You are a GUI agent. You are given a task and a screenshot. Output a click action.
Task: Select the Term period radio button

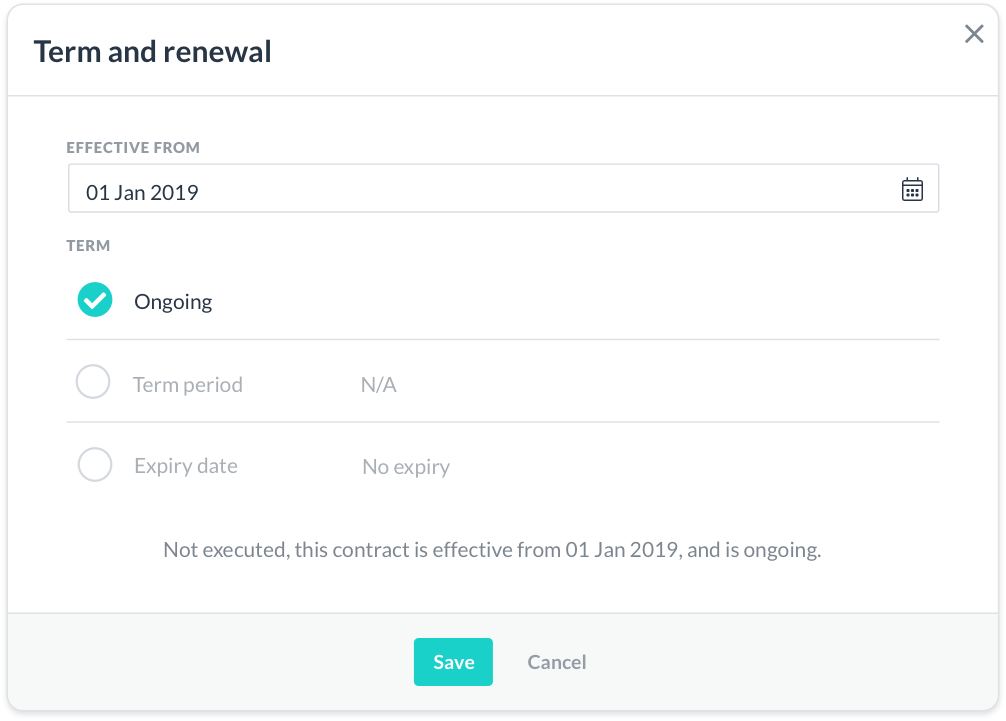coord(93,381)
